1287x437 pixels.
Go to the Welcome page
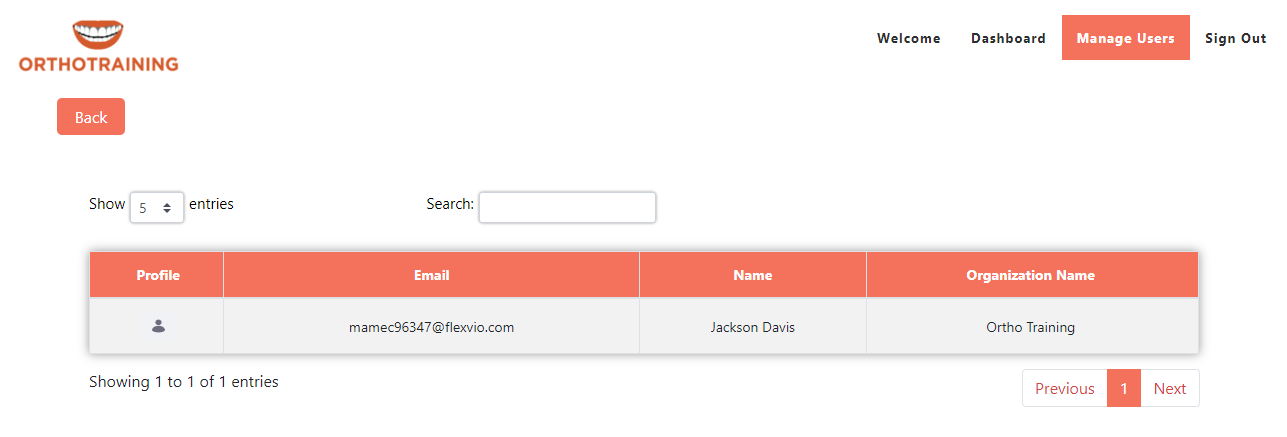tap(908, 38)
